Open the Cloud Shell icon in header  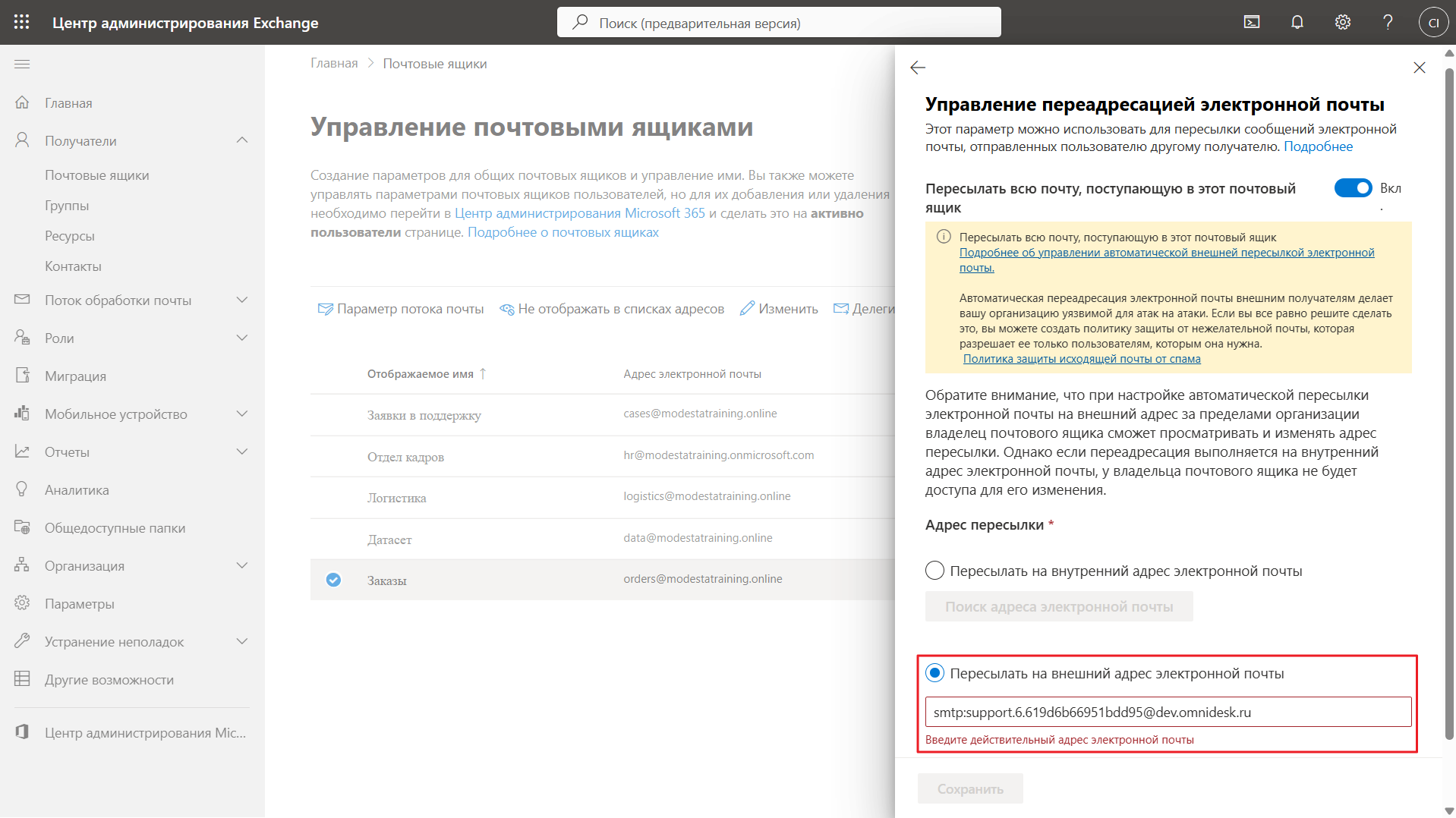pyautogui.click(x=1252, y=22)
